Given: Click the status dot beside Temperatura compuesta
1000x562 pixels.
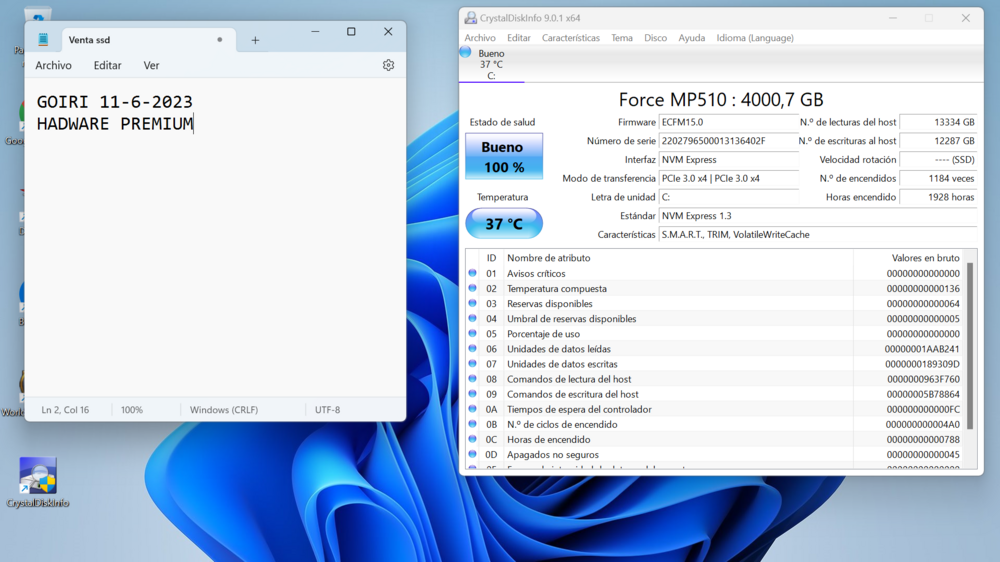Looking at the screenshot, I should coord(473,288).
